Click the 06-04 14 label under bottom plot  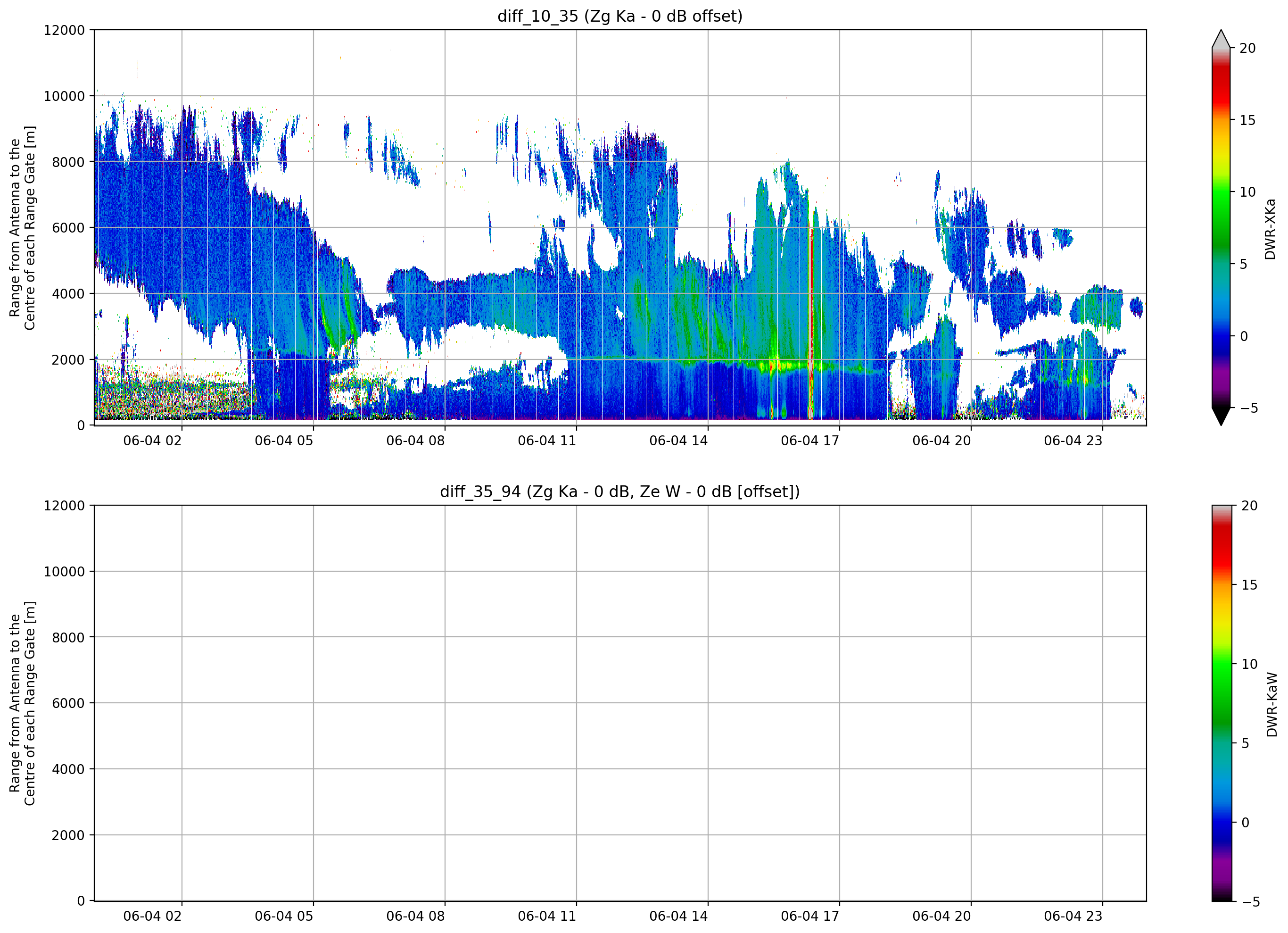pyautogui.click(x=678, y=916)
